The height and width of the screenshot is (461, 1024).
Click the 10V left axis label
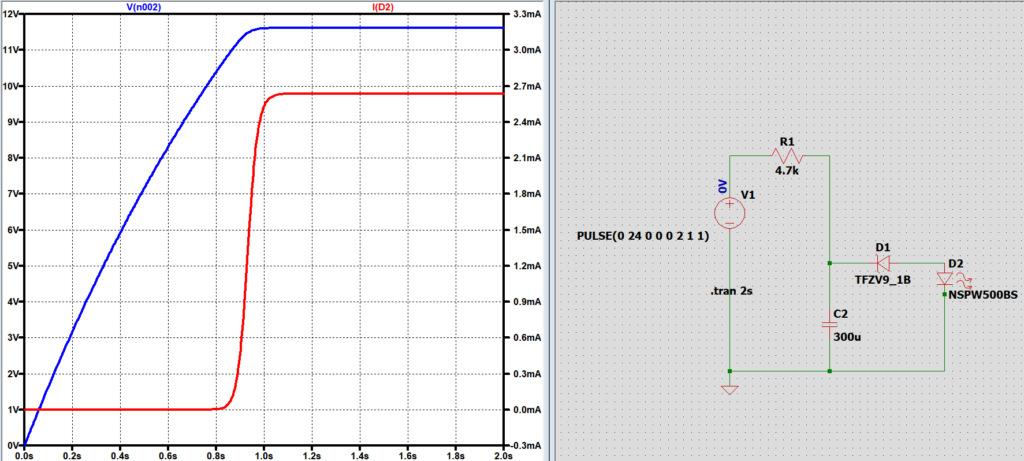pos(12,86)
